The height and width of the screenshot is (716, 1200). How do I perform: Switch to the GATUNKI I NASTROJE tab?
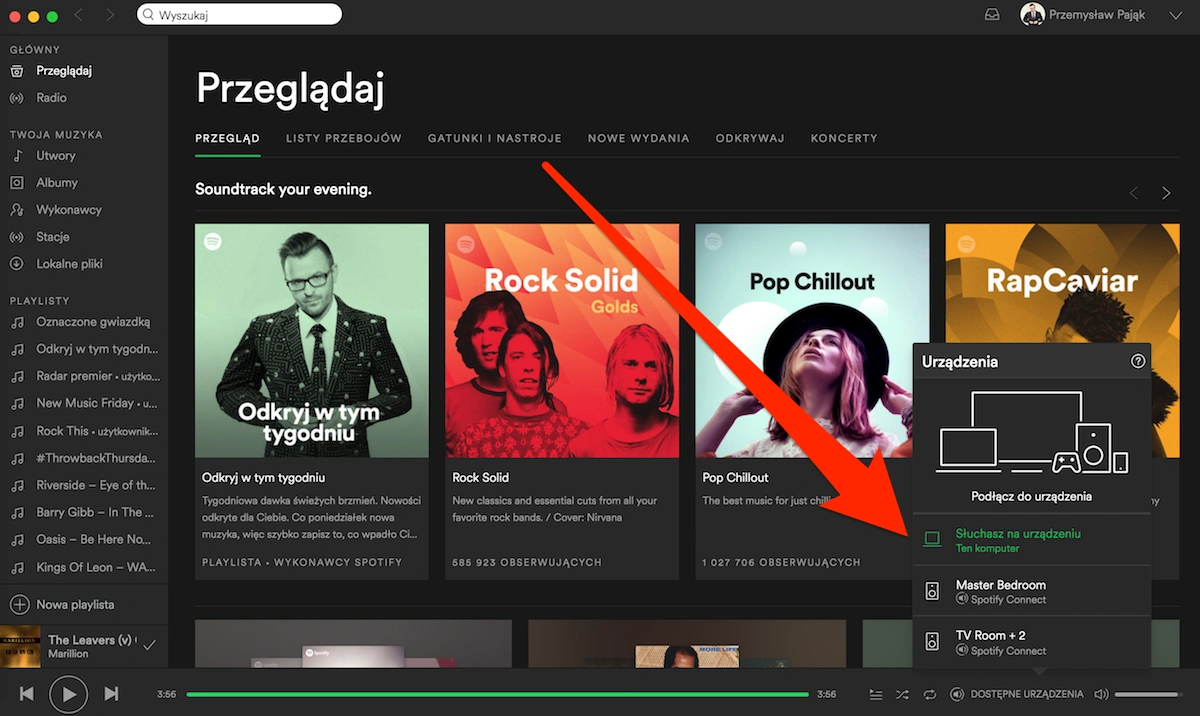(495, 138)
